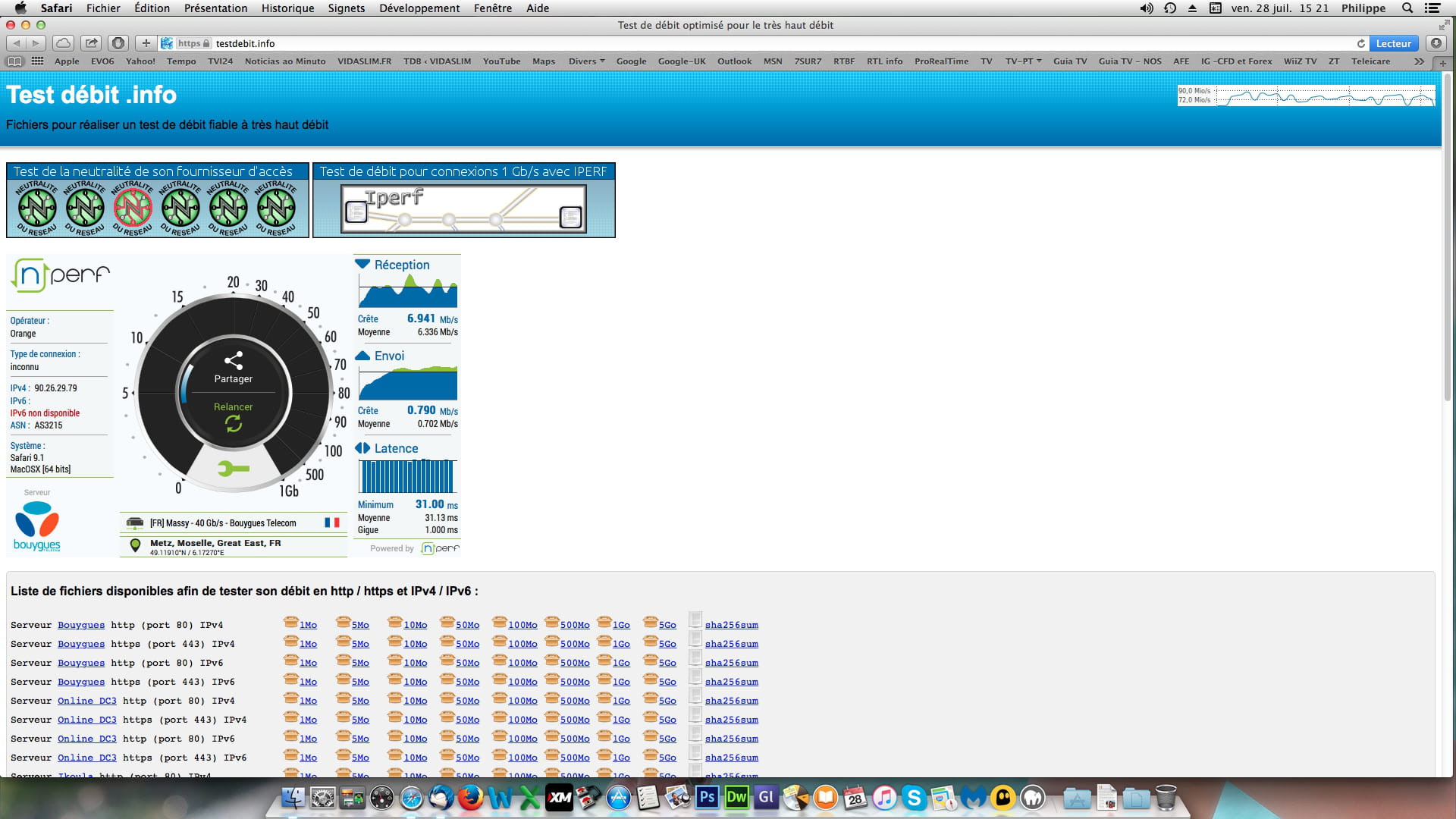Open the Développement menu
Viewport: 1456px width, 819px height.
click(419, 8)
